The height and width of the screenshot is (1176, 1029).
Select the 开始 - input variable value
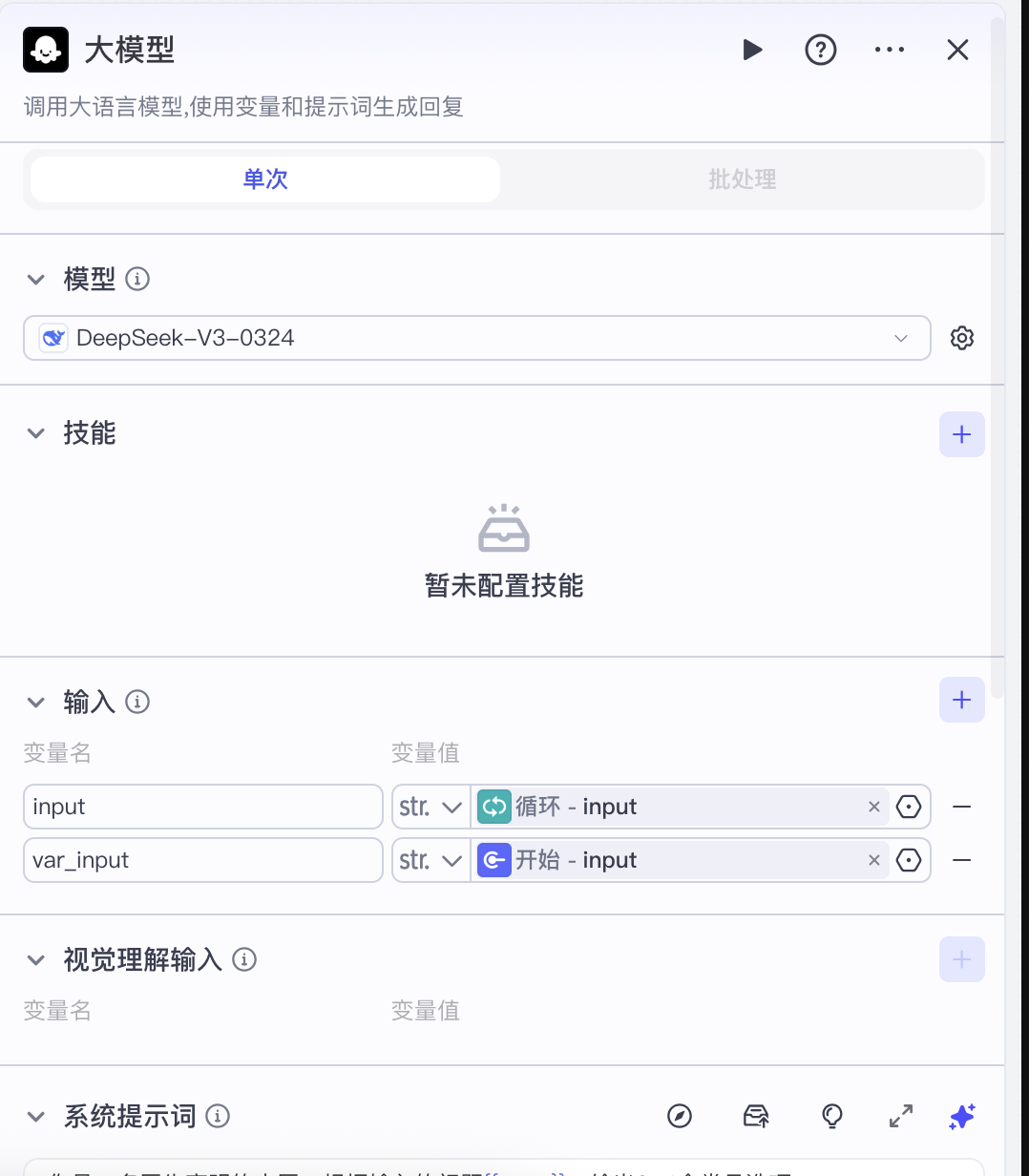click(x=682, y=860)
